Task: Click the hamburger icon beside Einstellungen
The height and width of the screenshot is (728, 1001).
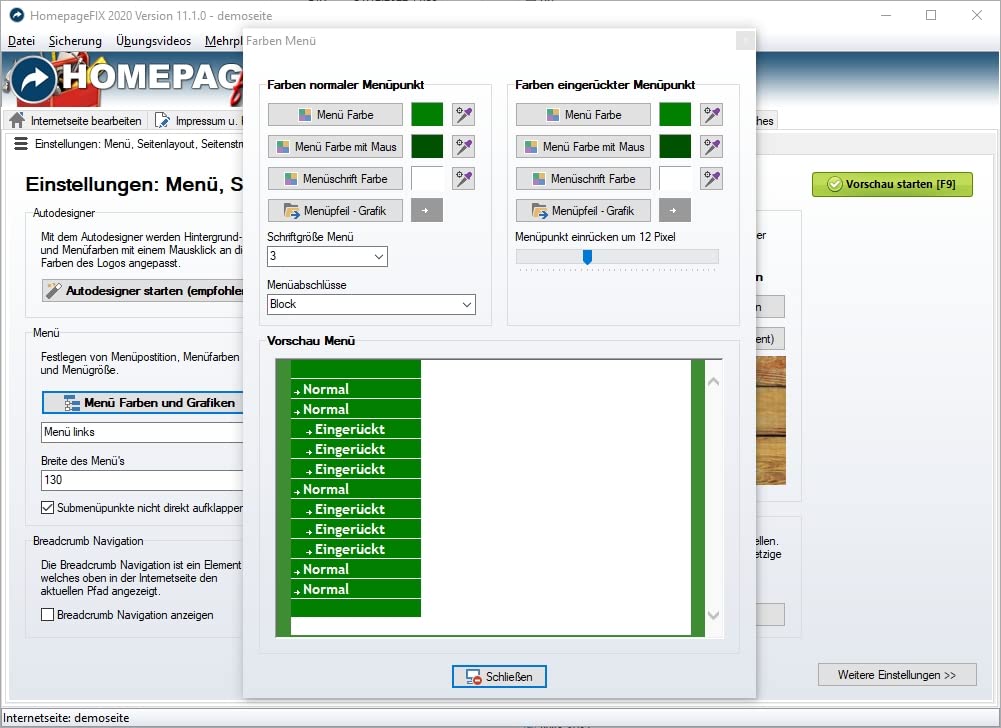Action: (21, 144)
